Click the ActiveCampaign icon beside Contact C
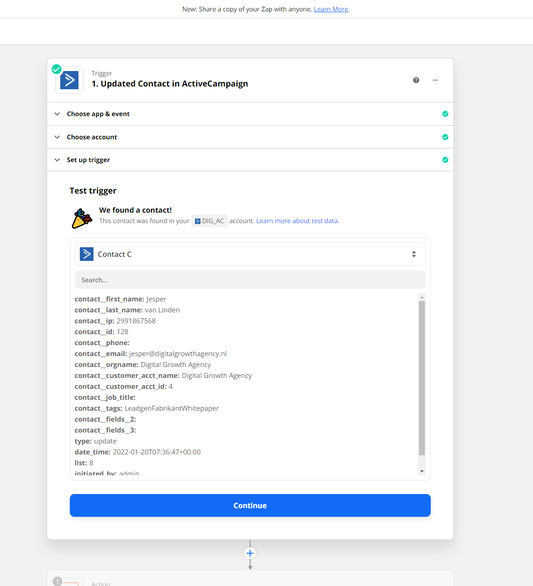This screenshot has width=533, height=586. pos(87,254)
